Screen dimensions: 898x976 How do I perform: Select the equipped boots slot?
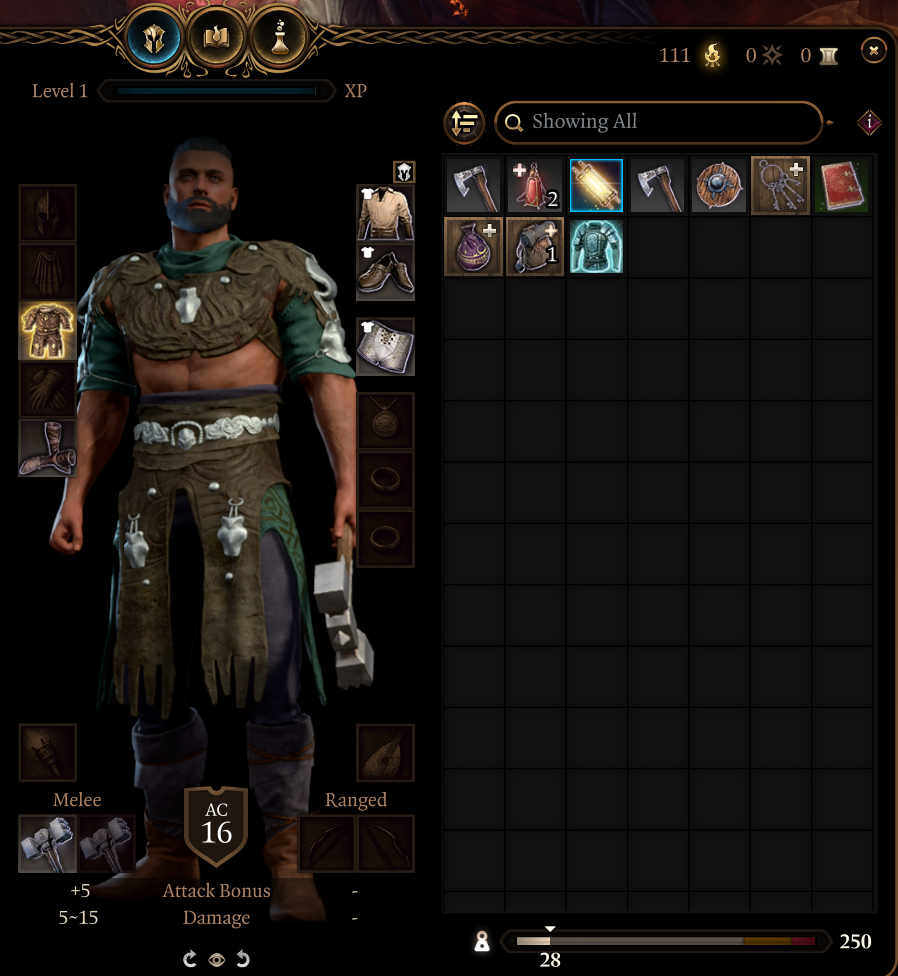48,448
